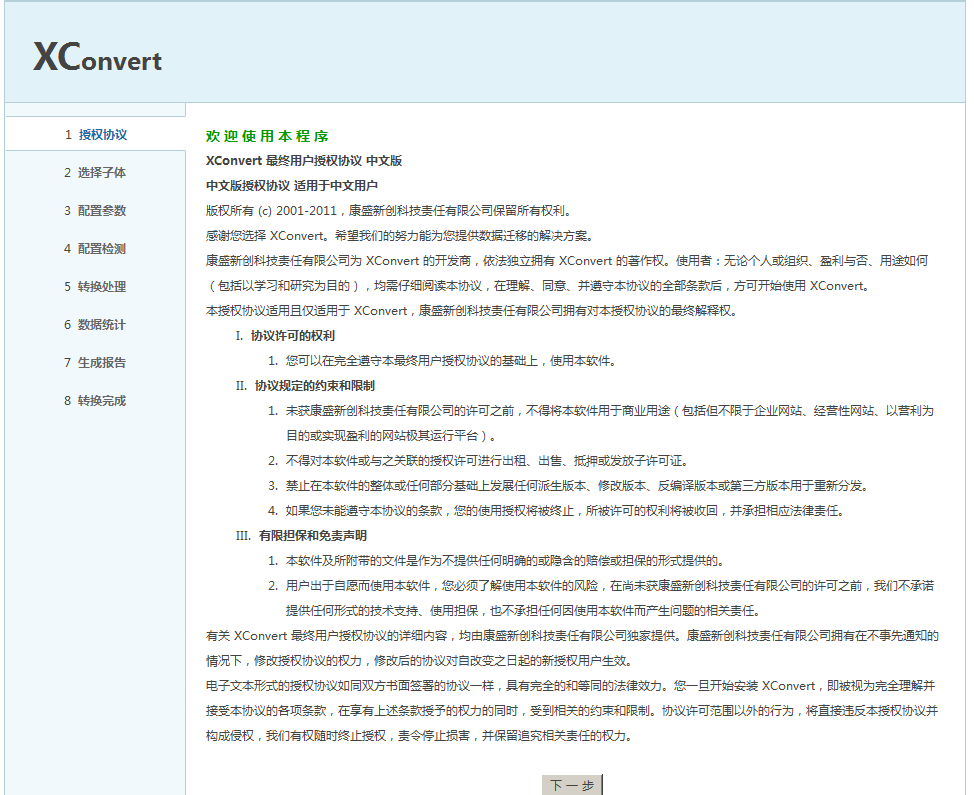Screen dimensions: 974x795
Task: Click the XConvert logo in header
Action: pyautogui.click(x=98, y=58)
